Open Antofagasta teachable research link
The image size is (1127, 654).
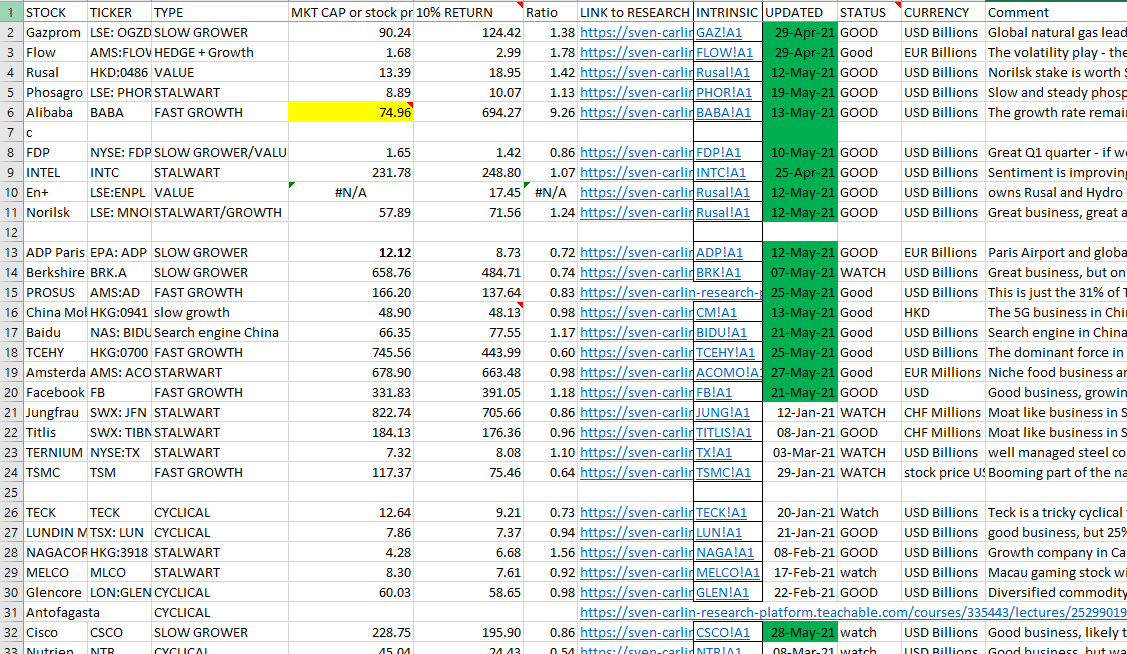click(x=853, y=612)
